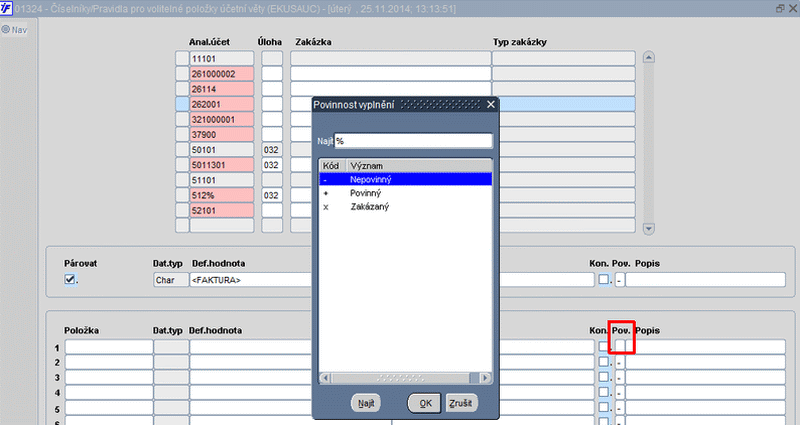Image resolution: width=800 pixels, height=425 pixels.
Task: Click the restore window icon at top right
Action: [x=780, y=8]
